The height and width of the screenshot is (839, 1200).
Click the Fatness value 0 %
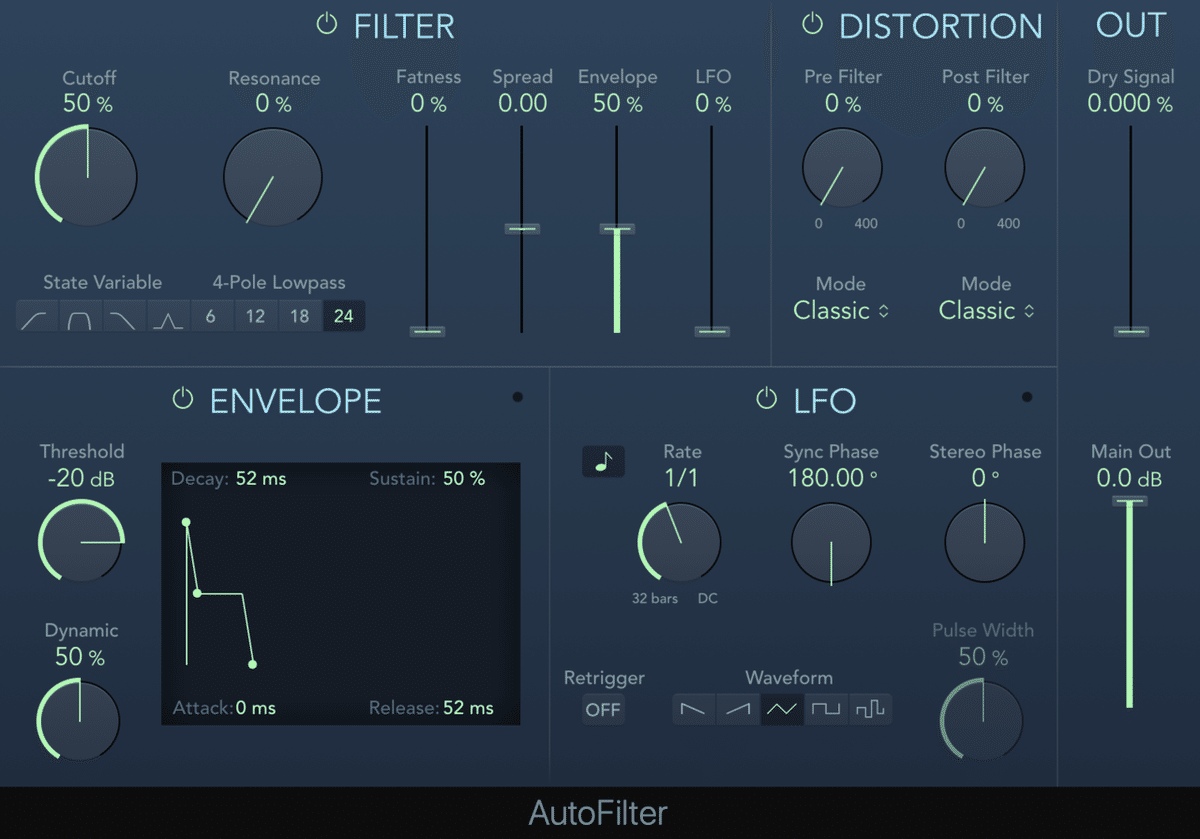(x=428, y=103)
